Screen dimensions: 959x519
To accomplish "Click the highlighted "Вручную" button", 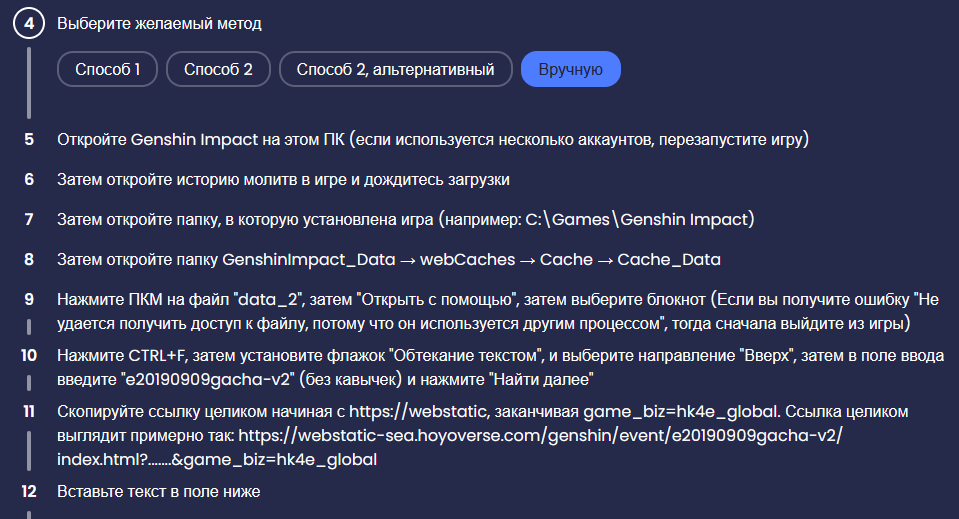I will pos(571,69).
